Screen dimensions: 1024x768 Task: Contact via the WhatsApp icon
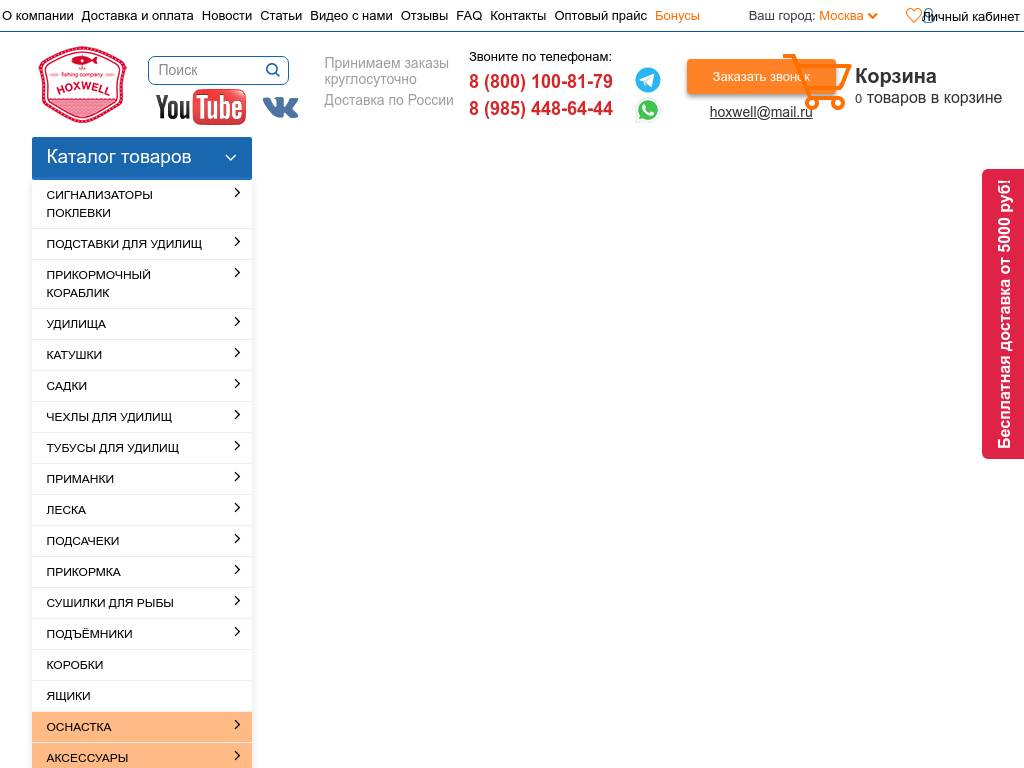coord(648,110)
